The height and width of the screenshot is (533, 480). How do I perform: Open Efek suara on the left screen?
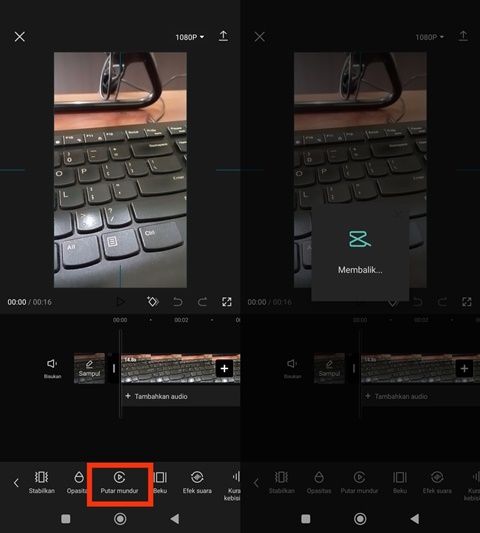point(197,482)
